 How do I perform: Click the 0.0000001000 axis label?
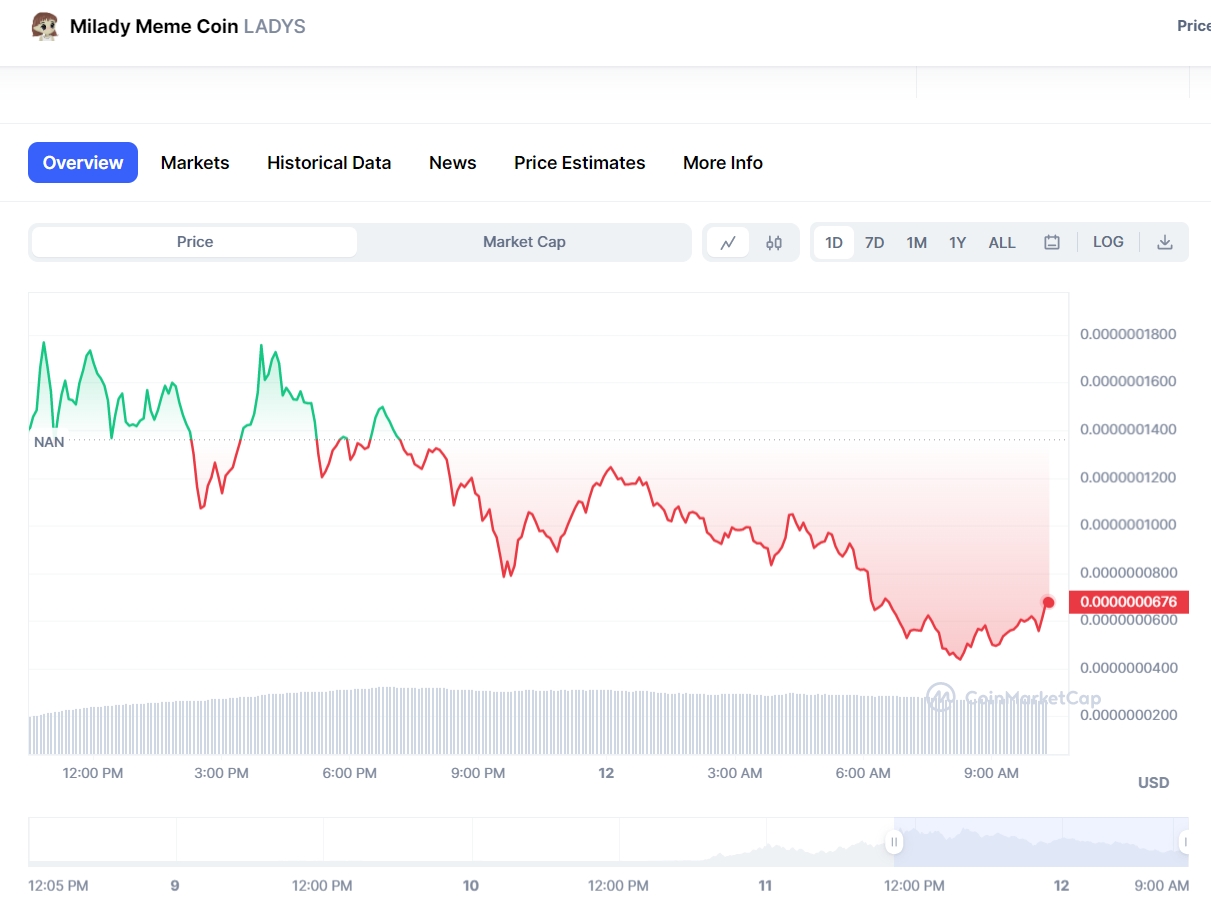(x=1128, y=524)
